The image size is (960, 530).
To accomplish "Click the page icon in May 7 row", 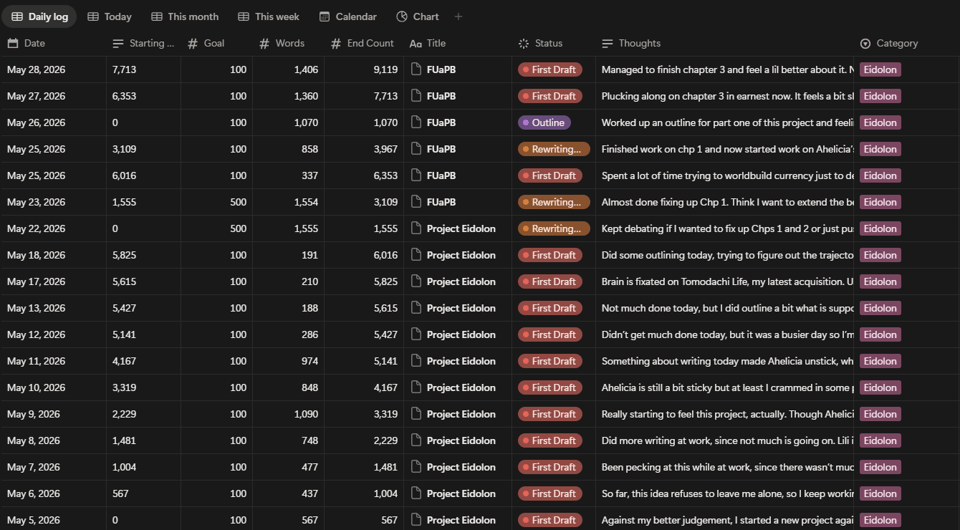I will [416, 467].
